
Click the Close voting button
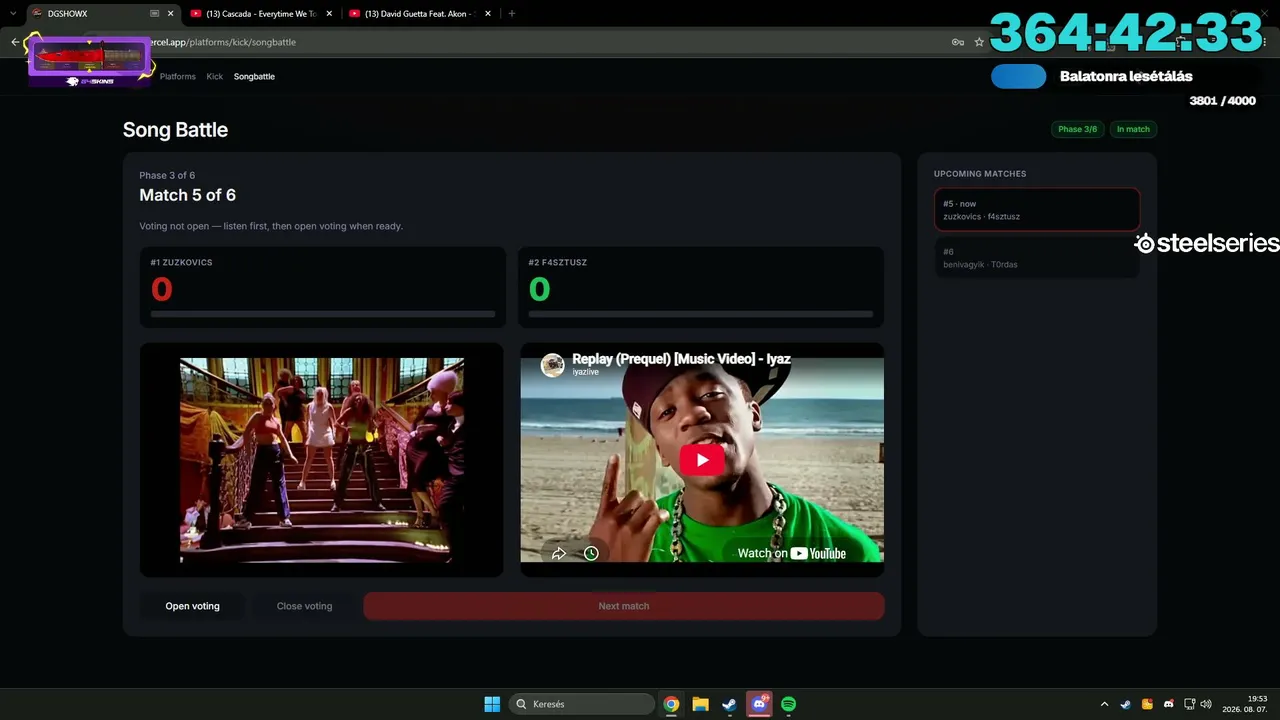pyautogui.click(x=304, y=606)
